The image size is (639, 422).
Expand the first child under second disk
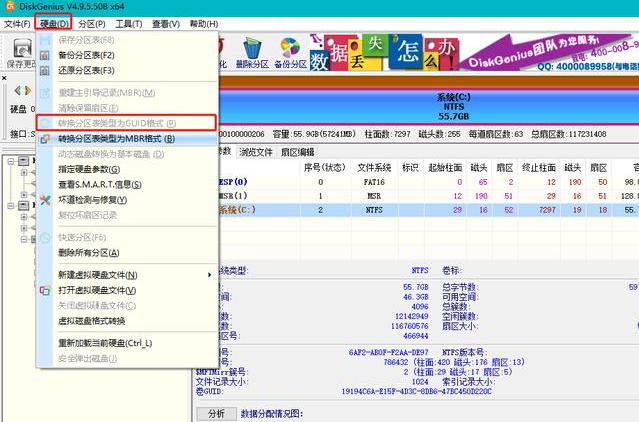[24, 217]
